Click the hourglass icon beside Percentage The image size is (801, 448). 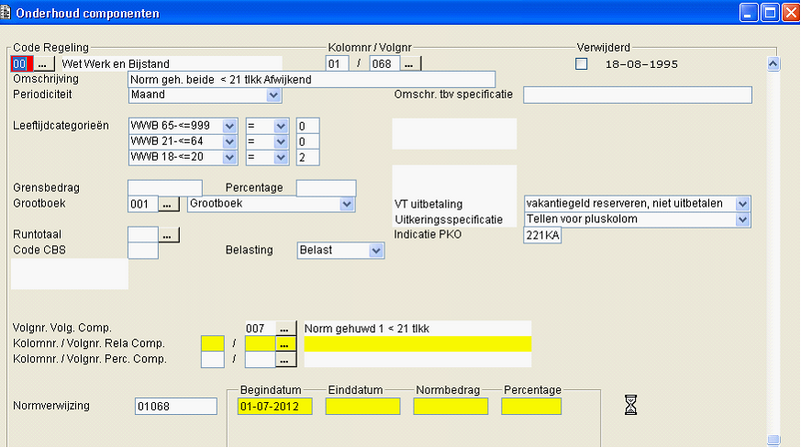click(631, 405)
